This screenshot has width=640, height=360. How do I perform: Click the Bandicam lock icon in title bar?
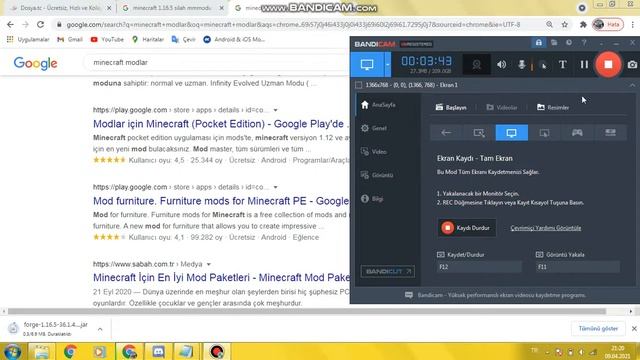pos(539,43)
